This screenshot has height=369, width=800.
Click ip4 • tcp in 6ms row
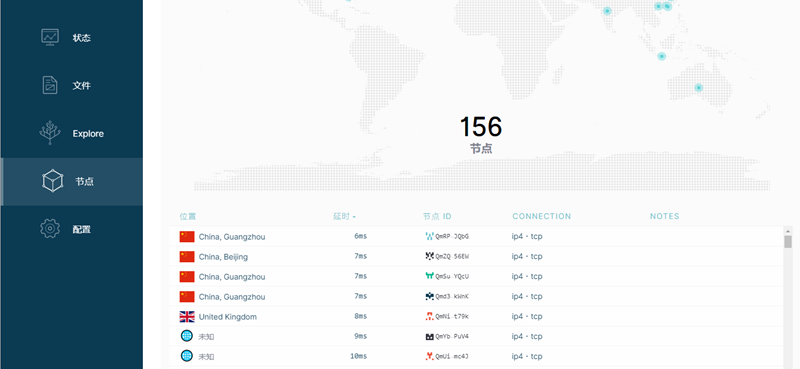[x=527, y=236]
